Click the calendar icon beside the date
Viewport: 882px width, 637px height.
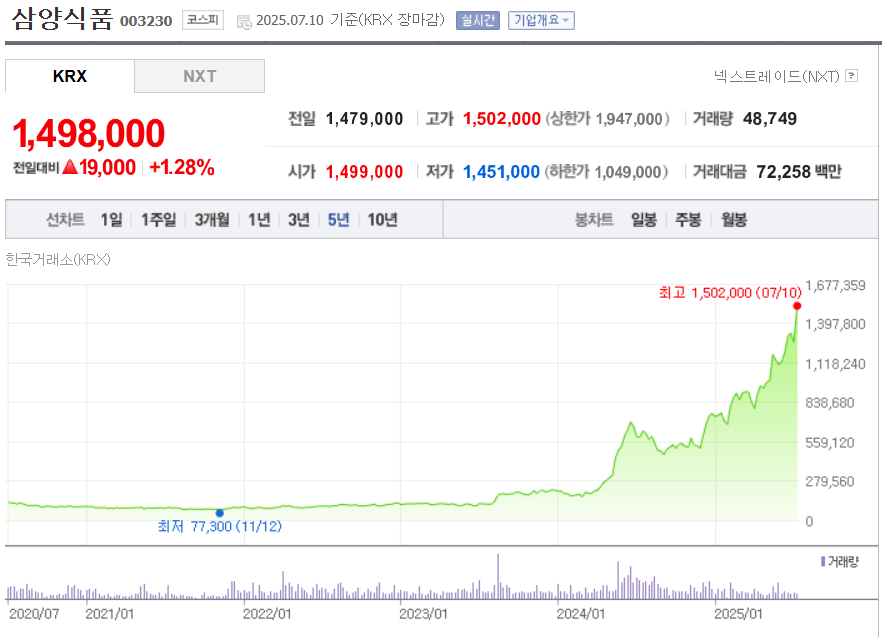[244, 21]
